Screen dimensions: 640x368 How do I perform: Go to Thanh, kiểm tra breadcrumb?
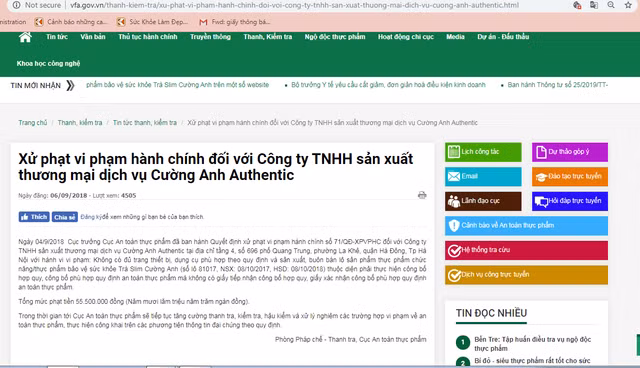(80, 122)
